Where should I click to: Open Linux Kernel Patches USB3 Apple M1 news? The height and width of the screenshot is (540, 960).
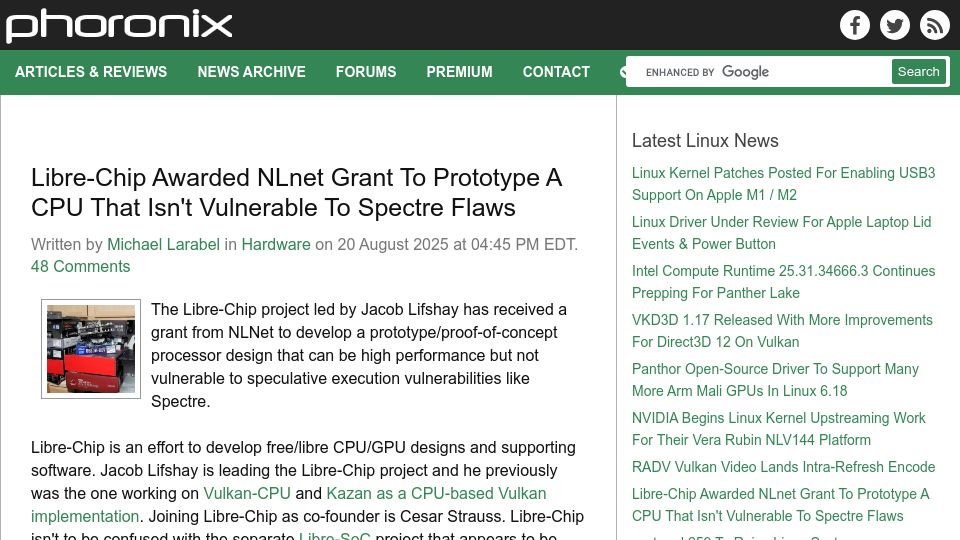coord(783,184)
